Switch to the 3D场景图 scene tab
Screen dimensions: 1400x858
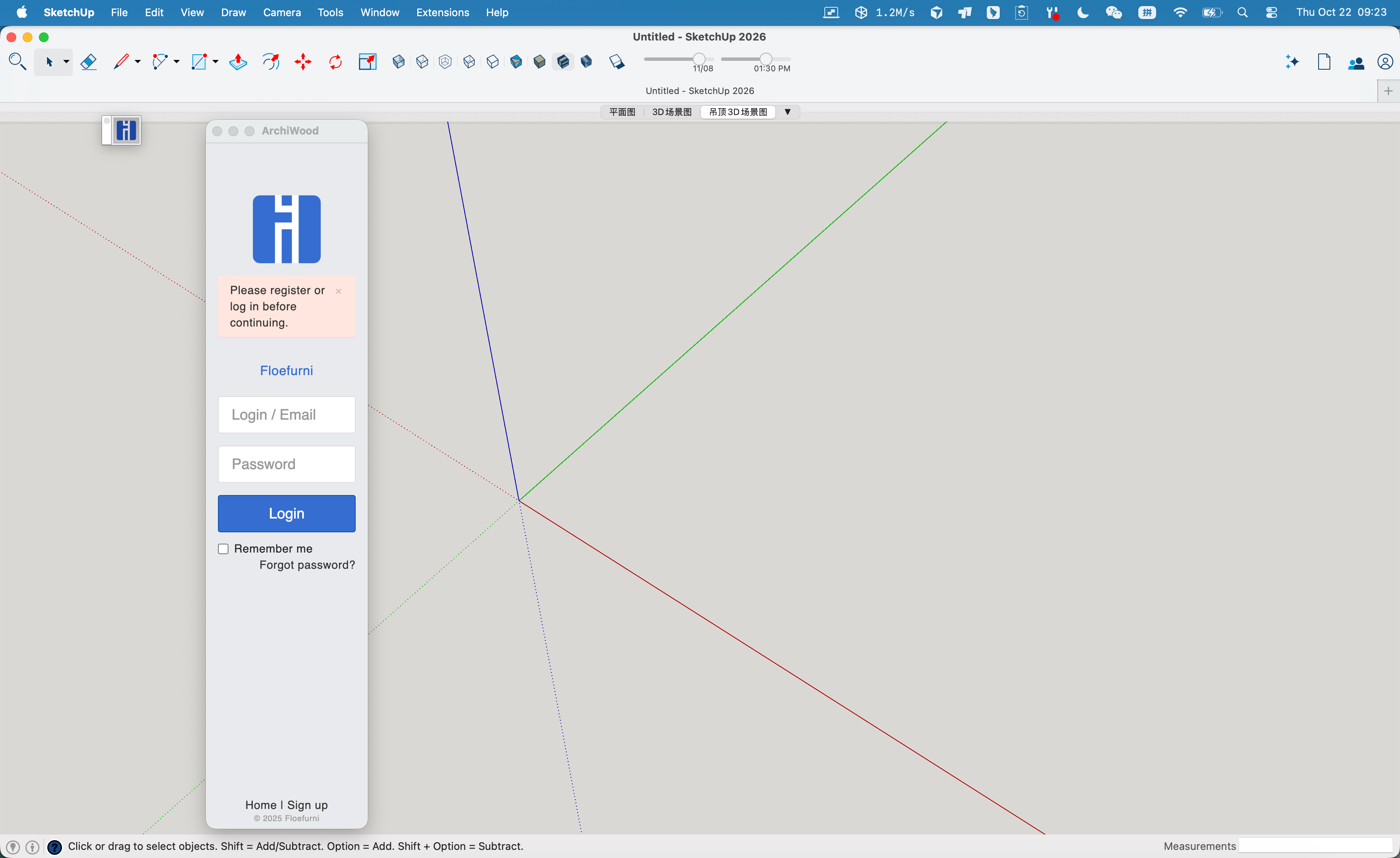click(672, 111)
